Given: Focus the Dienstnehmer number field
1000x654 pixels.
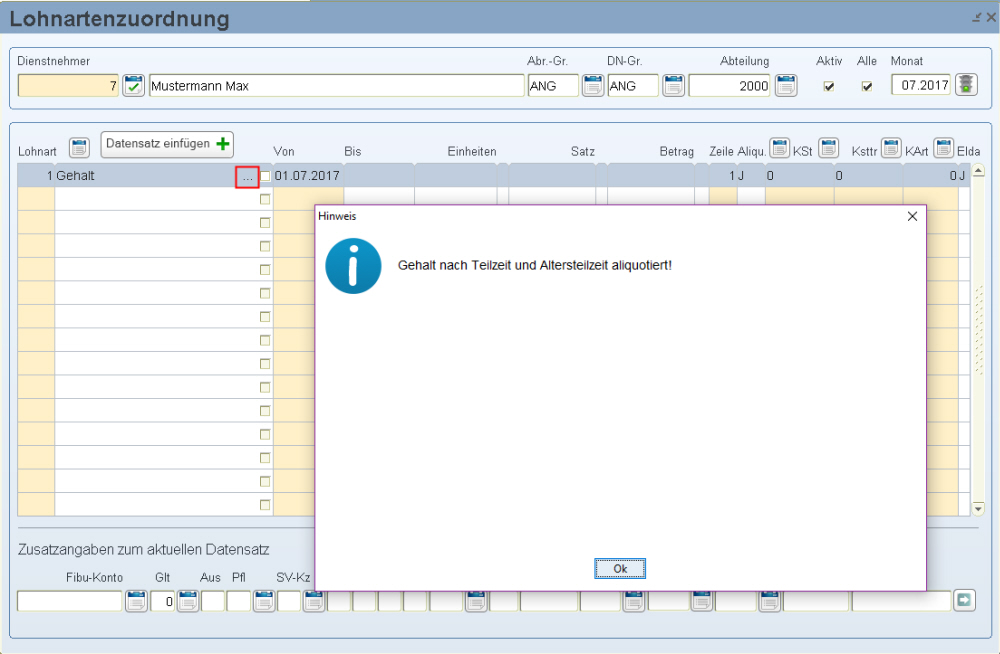Looking at the screenshot, I should pos(68,85).
